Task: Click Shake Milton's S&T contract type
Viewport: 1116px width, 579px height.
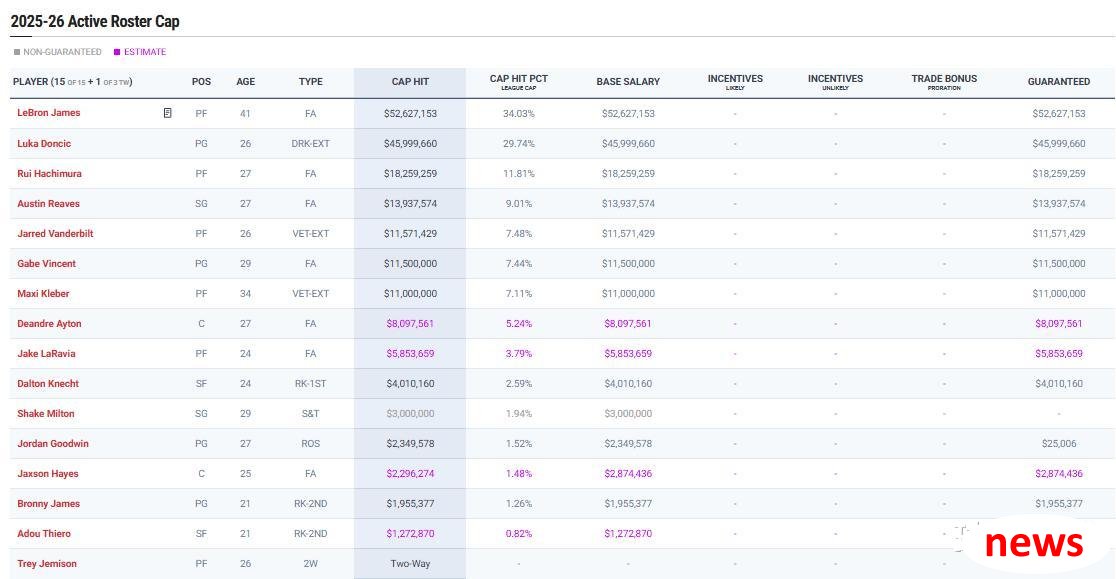Action: [310, 413]
